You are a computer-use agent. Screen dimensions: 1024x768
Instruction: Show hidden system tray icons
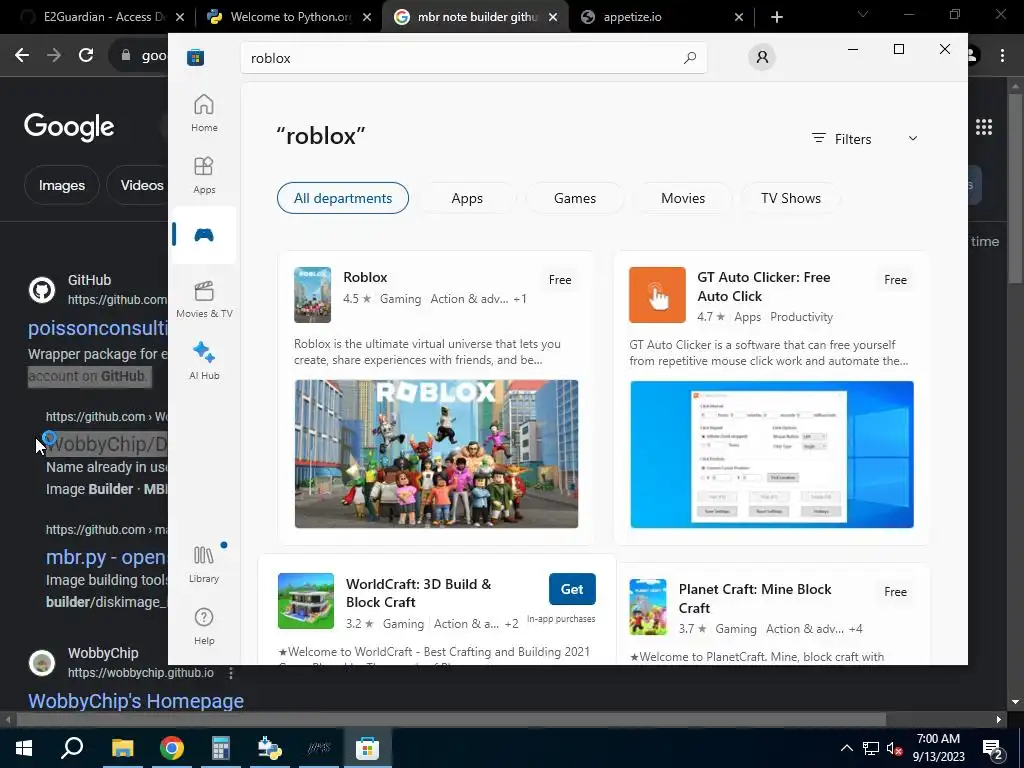[x=846, y=748]
